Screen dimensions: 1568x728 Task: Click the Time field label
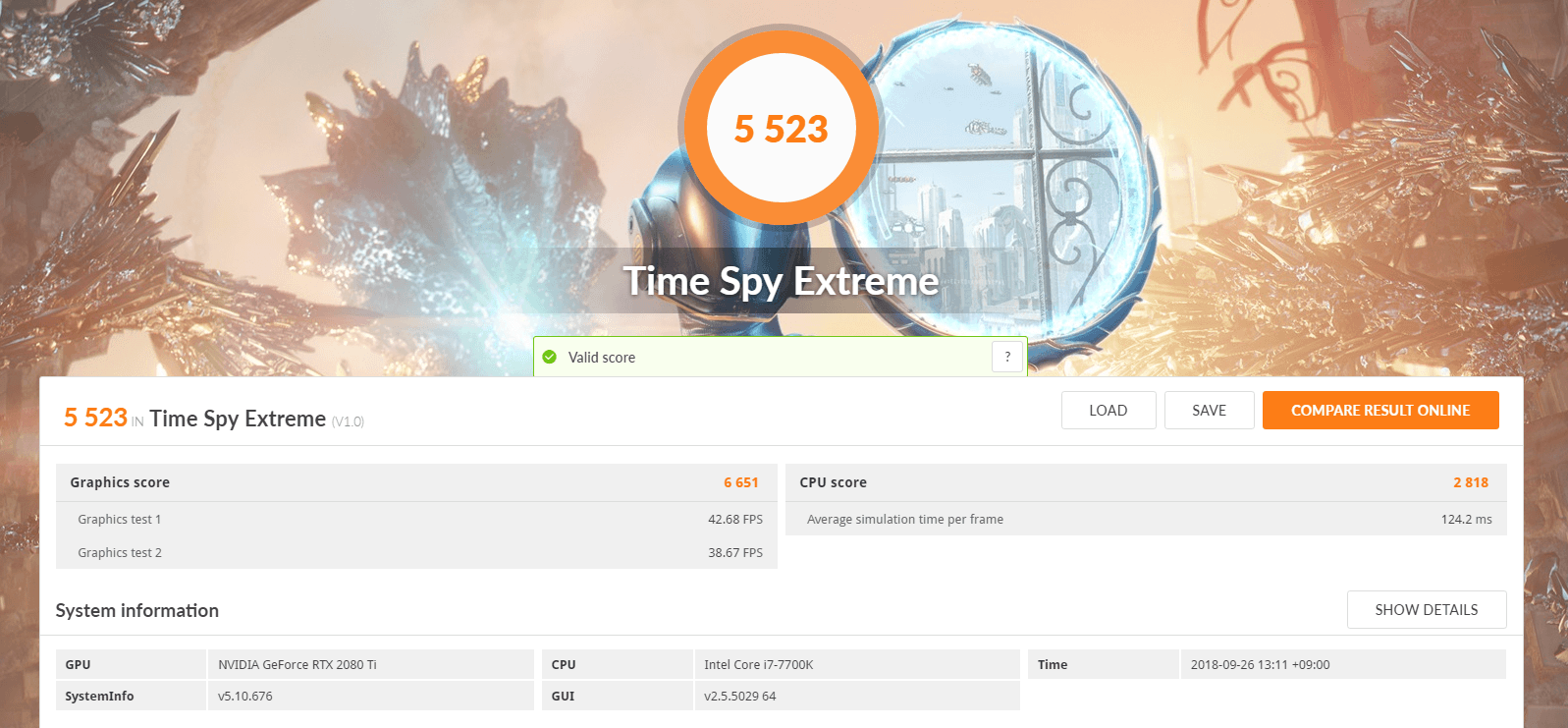point(1053,665)
